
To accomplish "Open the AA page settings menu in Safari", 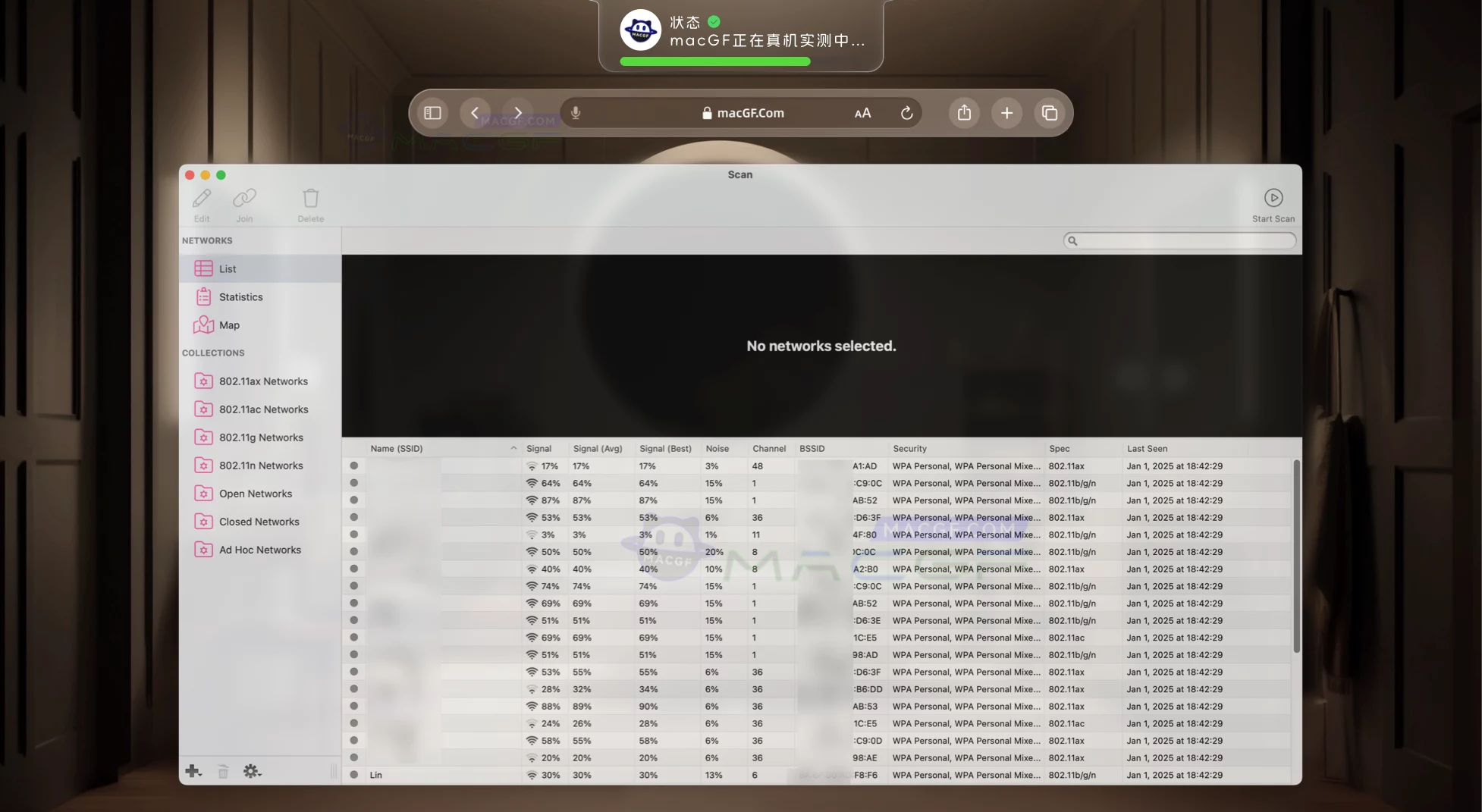I will pos(862,112).
